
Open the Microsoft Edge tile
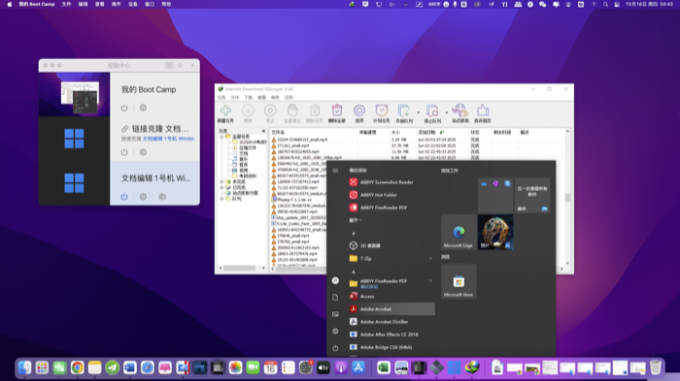tap(458, 232)
